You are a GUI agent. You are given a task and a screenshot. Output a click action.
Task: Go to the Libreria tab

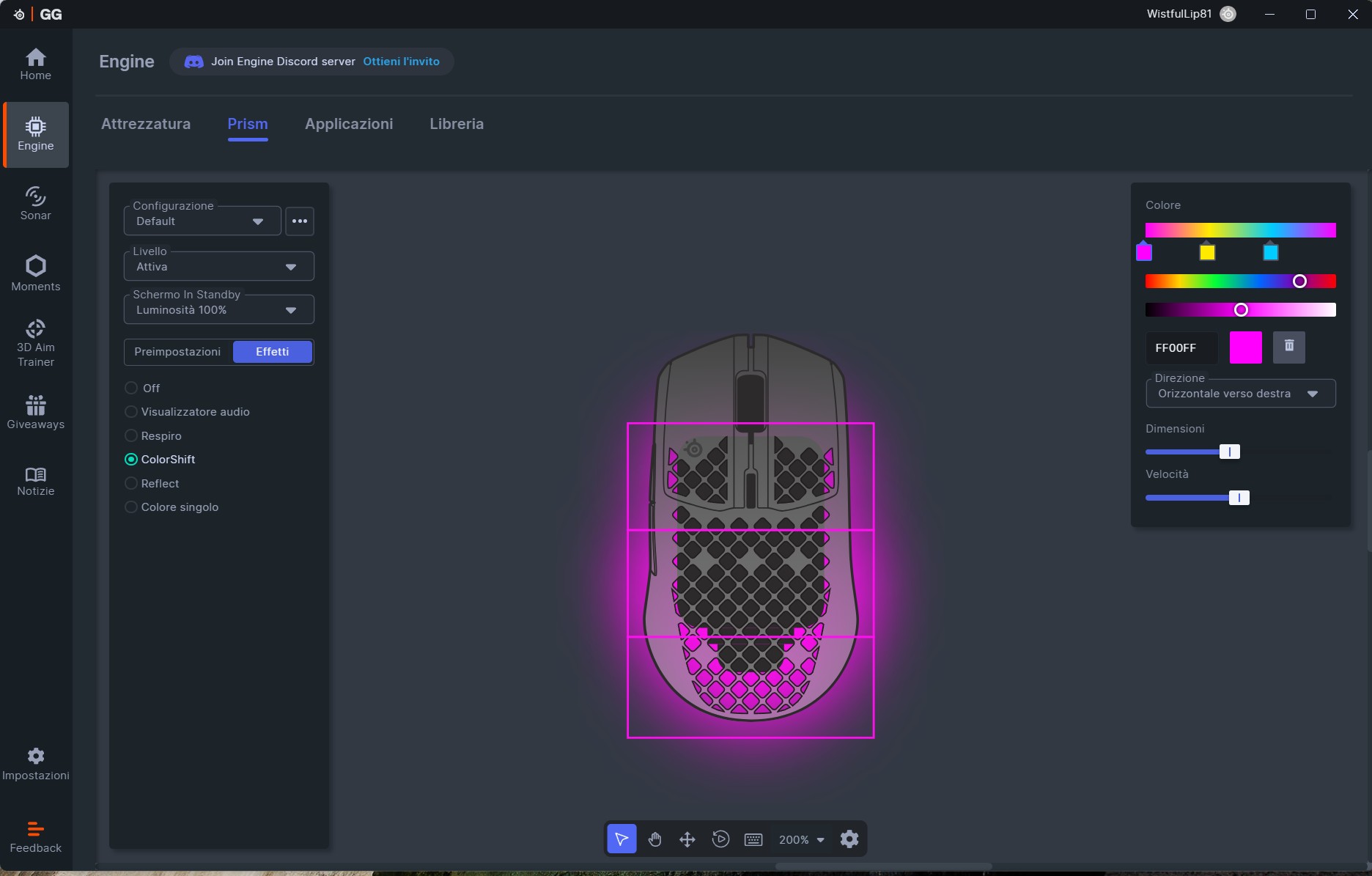457,124
